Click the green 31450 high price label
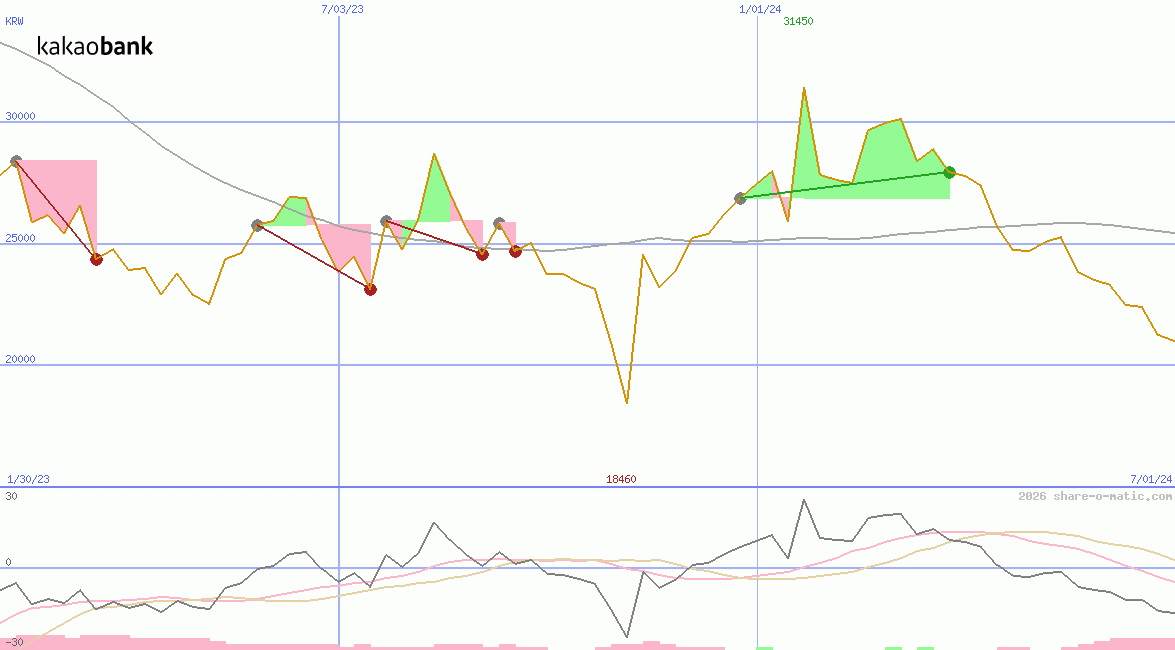 798,21
